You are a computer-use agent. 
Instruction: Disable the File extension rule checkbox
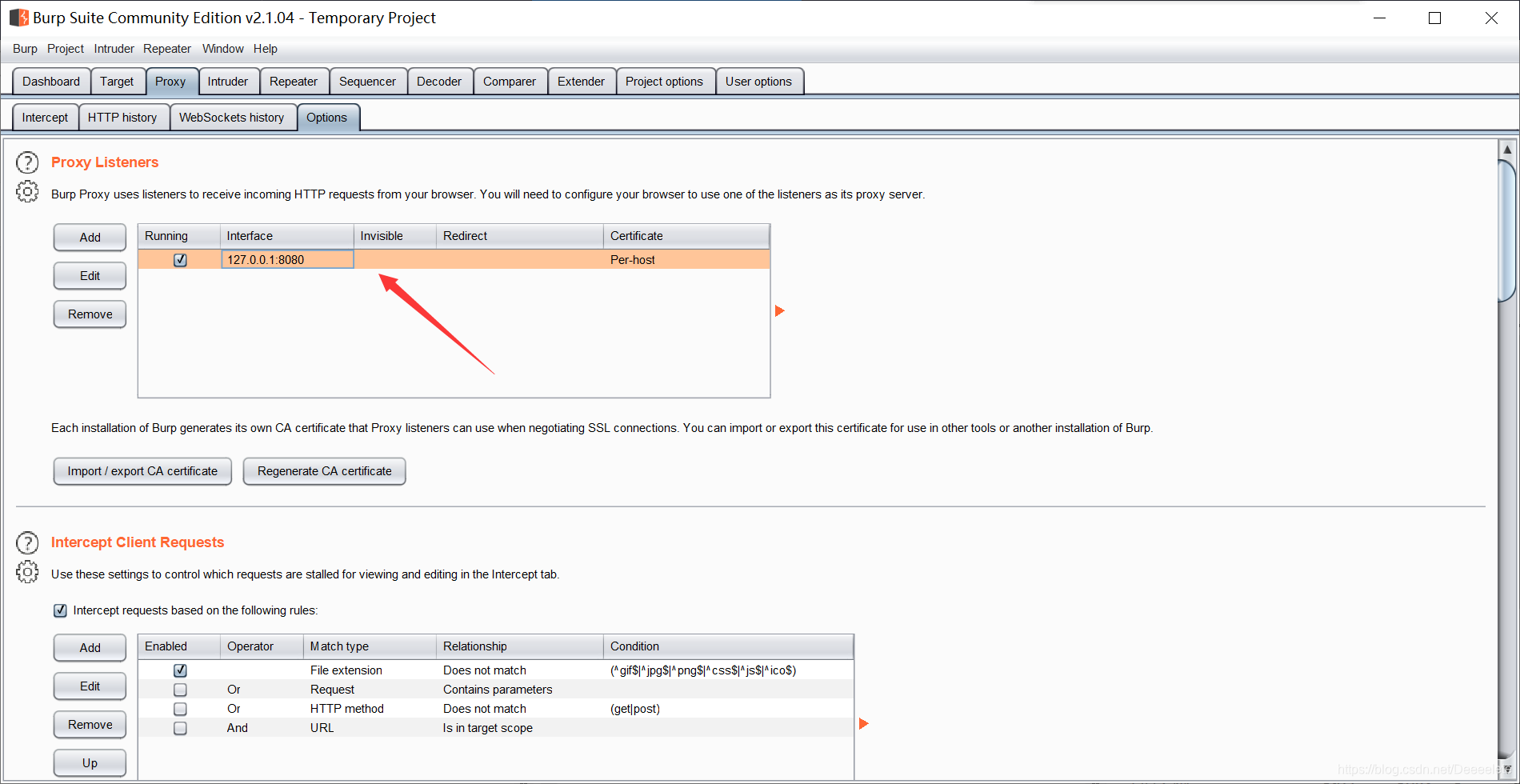coord(180,670)
